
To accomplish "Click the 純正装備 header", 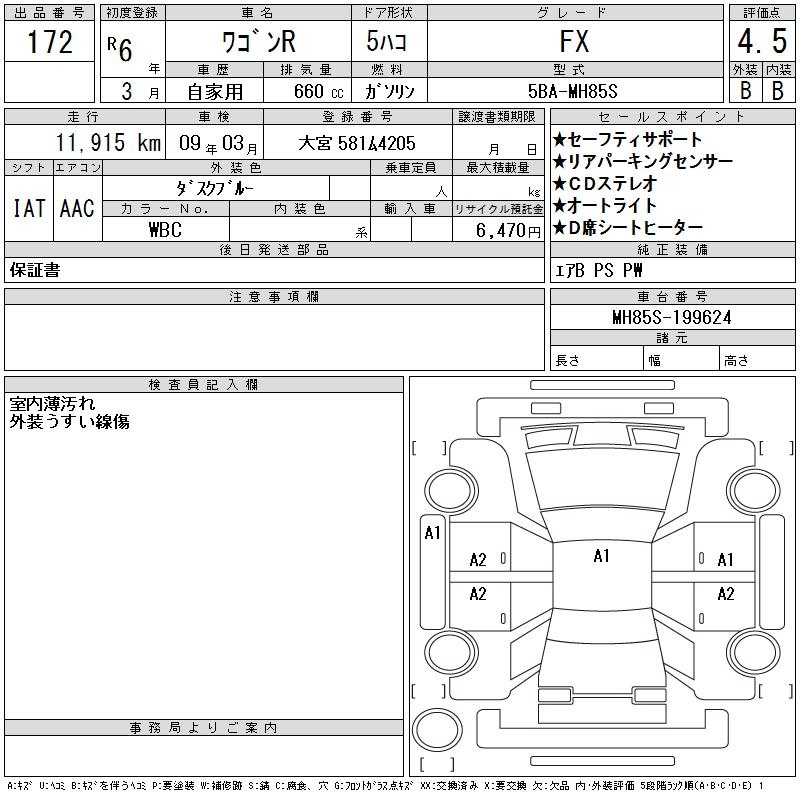I will coord(672,249).
